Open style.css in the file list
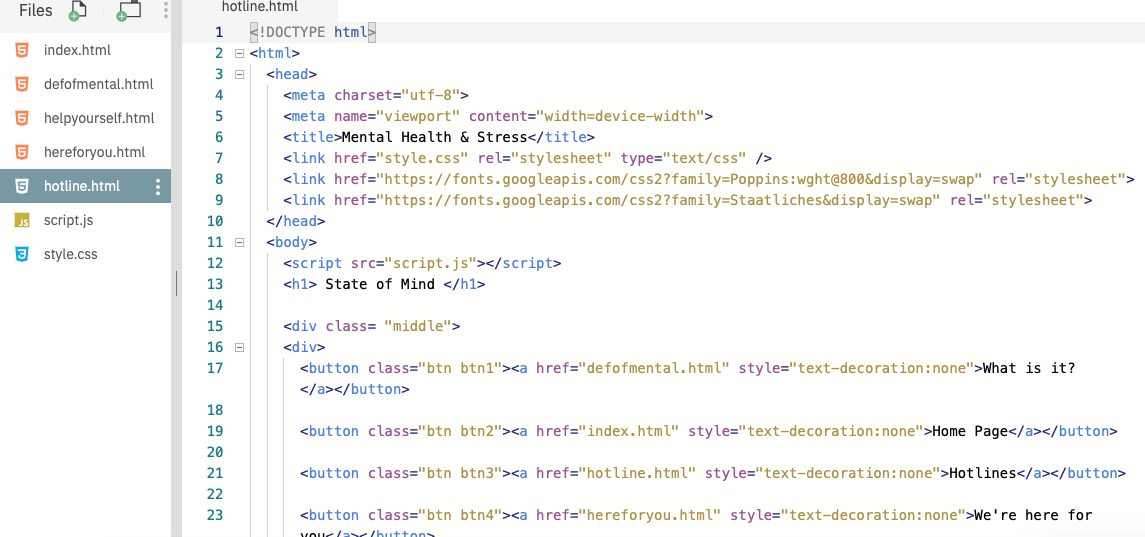 pos(70,254)
